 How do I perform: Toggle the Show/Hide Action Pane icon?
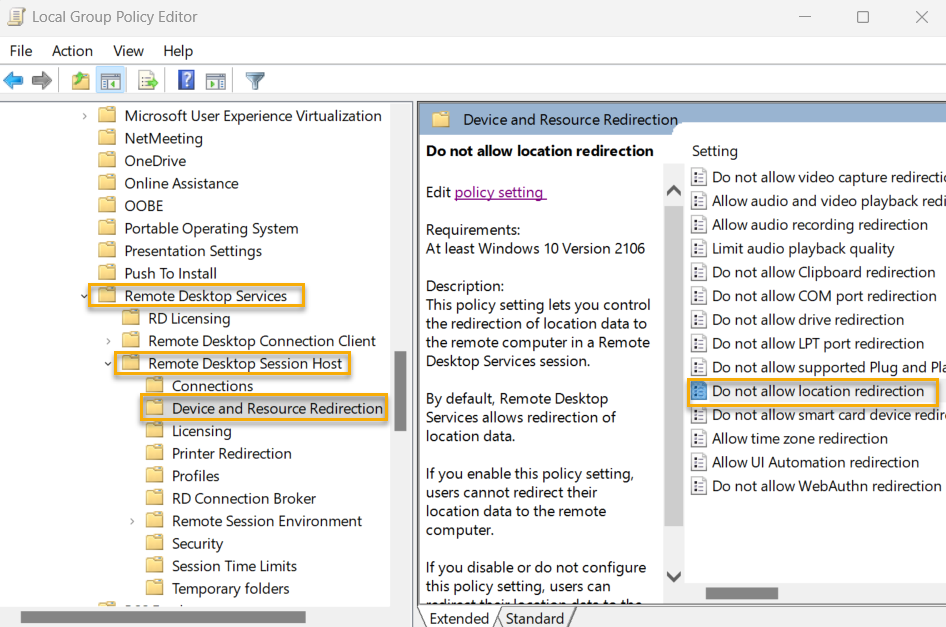216,80
